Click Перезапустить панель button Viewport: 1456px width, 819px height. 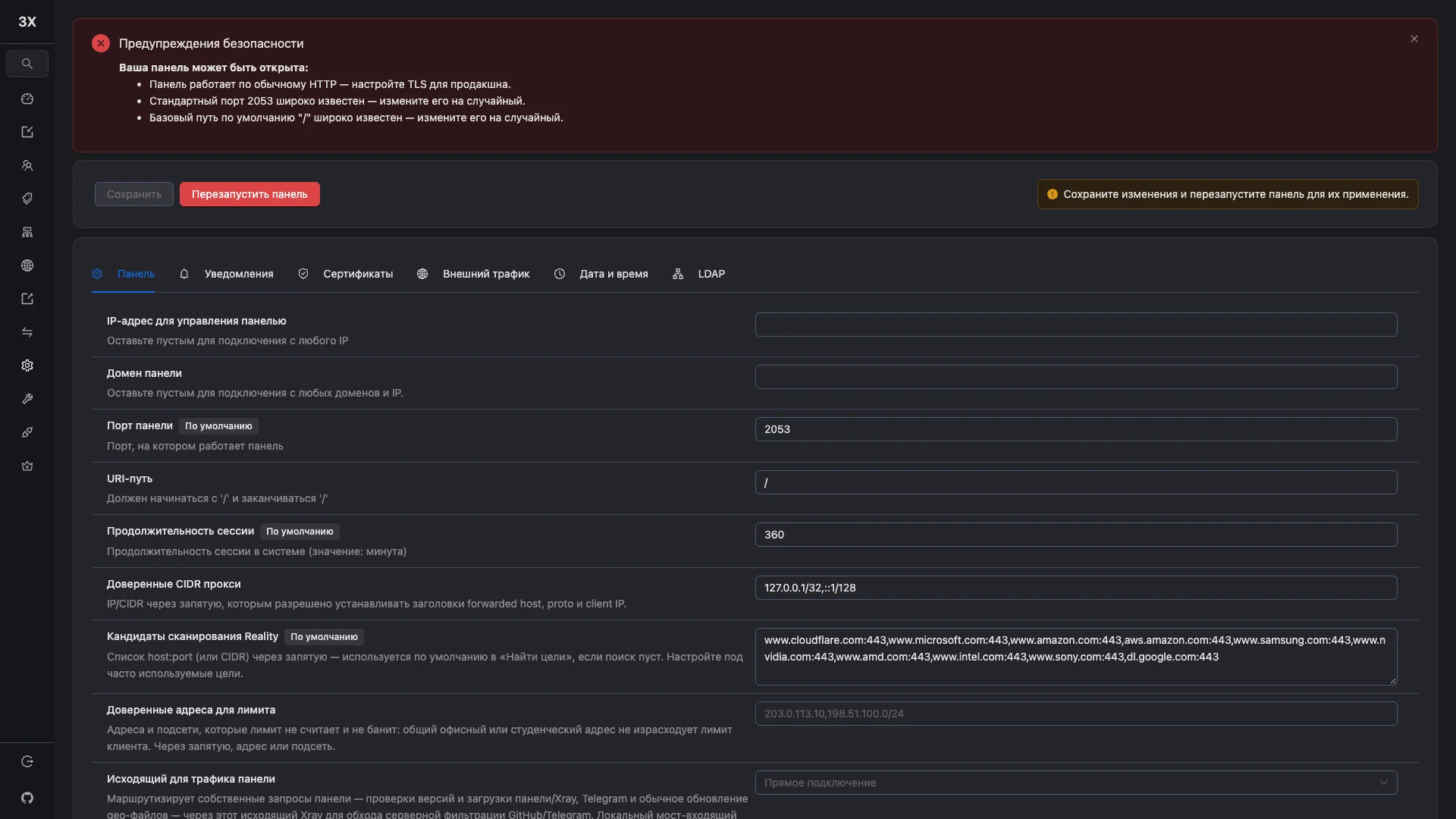pyautogui.click(x=249, y=194)
